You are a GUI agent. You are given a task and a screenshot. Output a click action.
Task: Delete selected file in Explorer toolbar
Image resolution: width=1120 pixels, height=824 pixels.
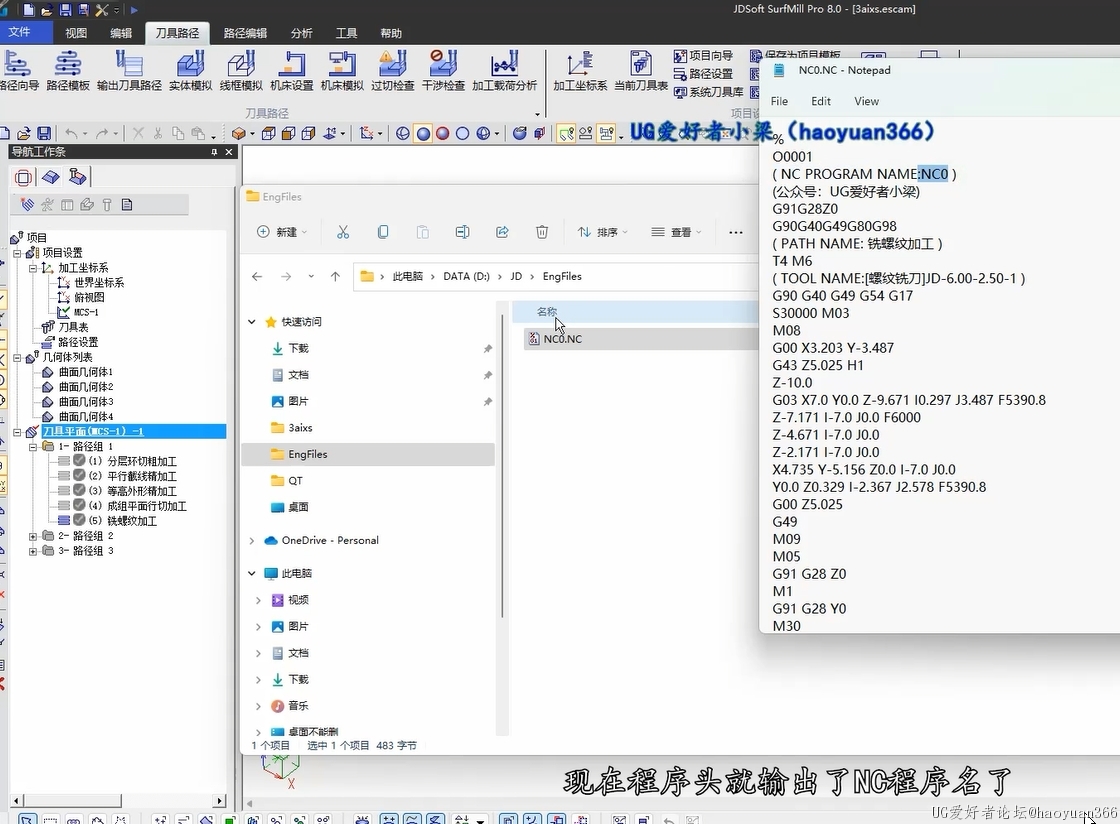(x=542, y=232)
